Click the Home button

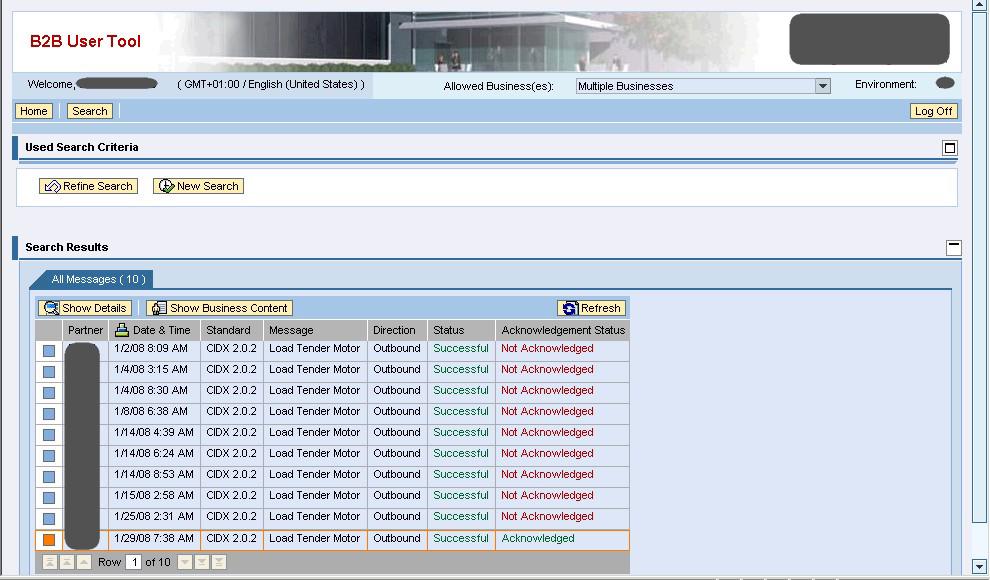33,111
